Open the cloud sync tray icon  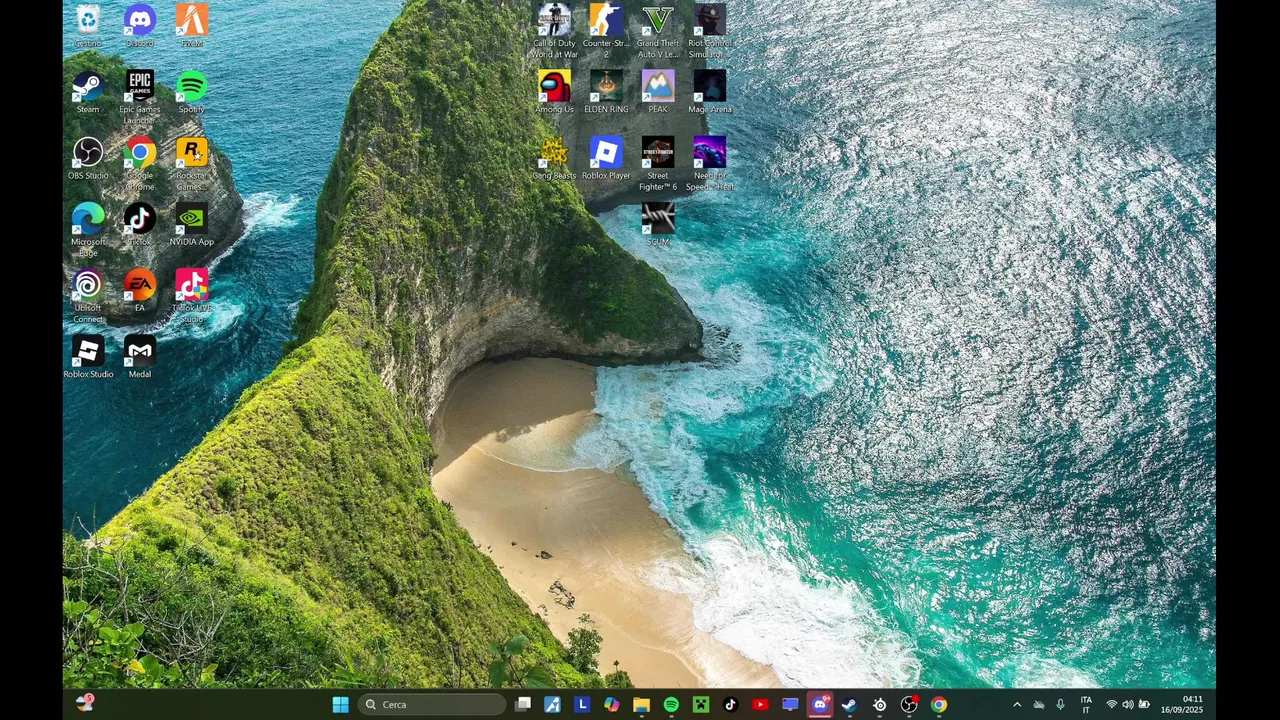[1039, 705]
